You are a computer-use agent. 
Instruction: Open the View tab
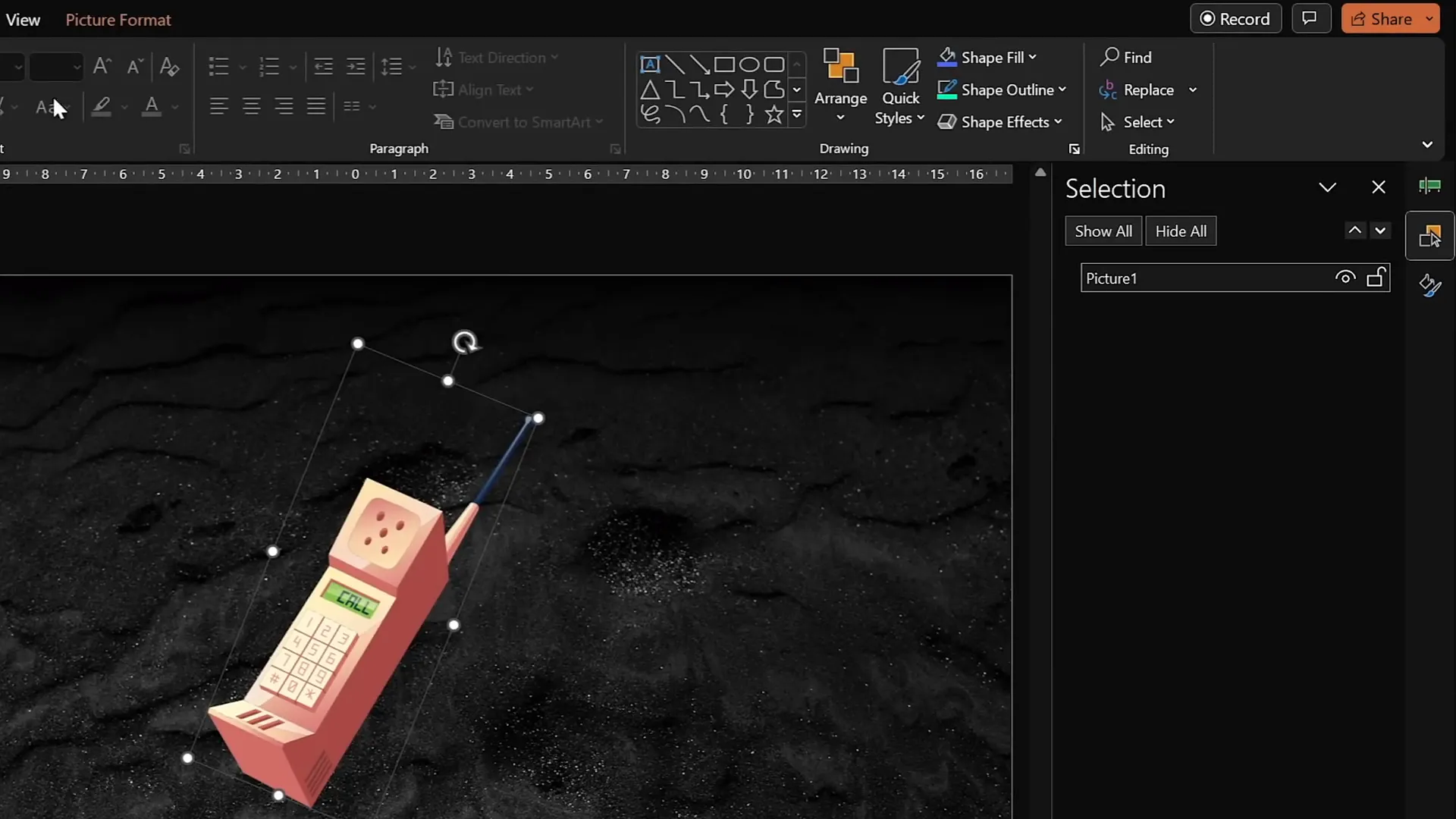click(x=23, y=20)
